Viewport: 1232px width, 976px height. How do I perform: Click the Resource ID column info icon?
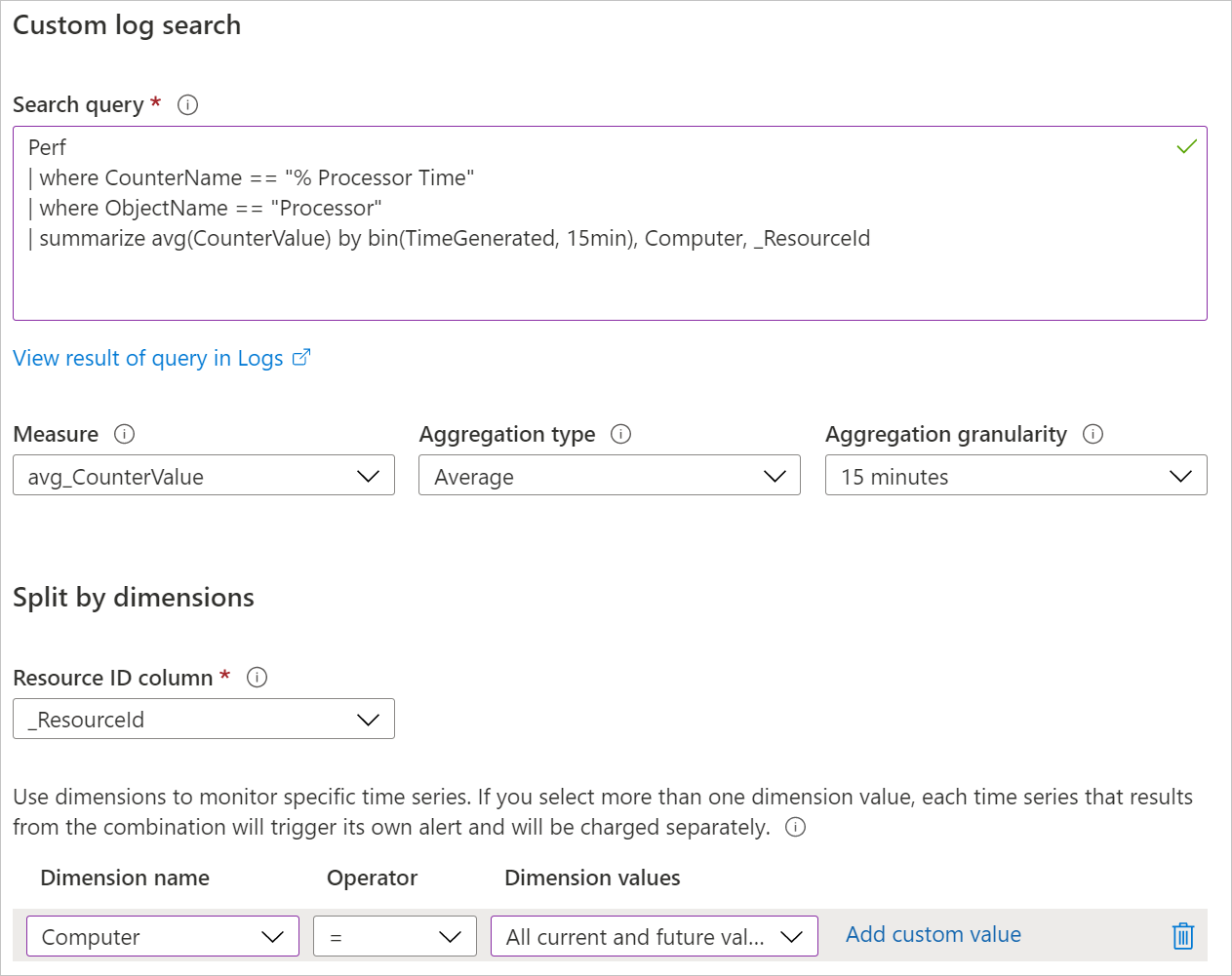pos(257,678)
